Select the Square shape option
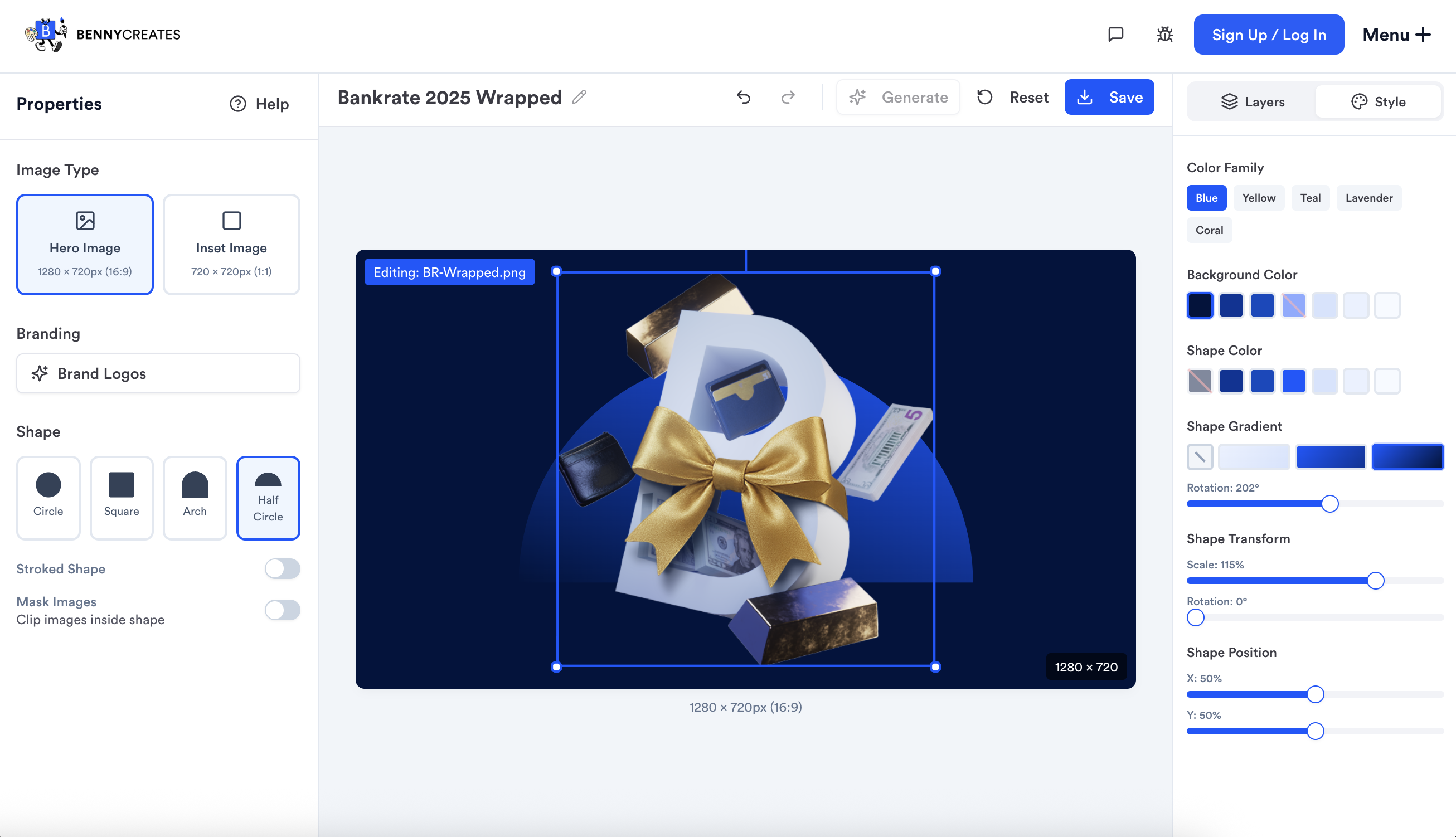Viewport: 1456px width, 837px height. pyautogui.click(x=122, y=498)
